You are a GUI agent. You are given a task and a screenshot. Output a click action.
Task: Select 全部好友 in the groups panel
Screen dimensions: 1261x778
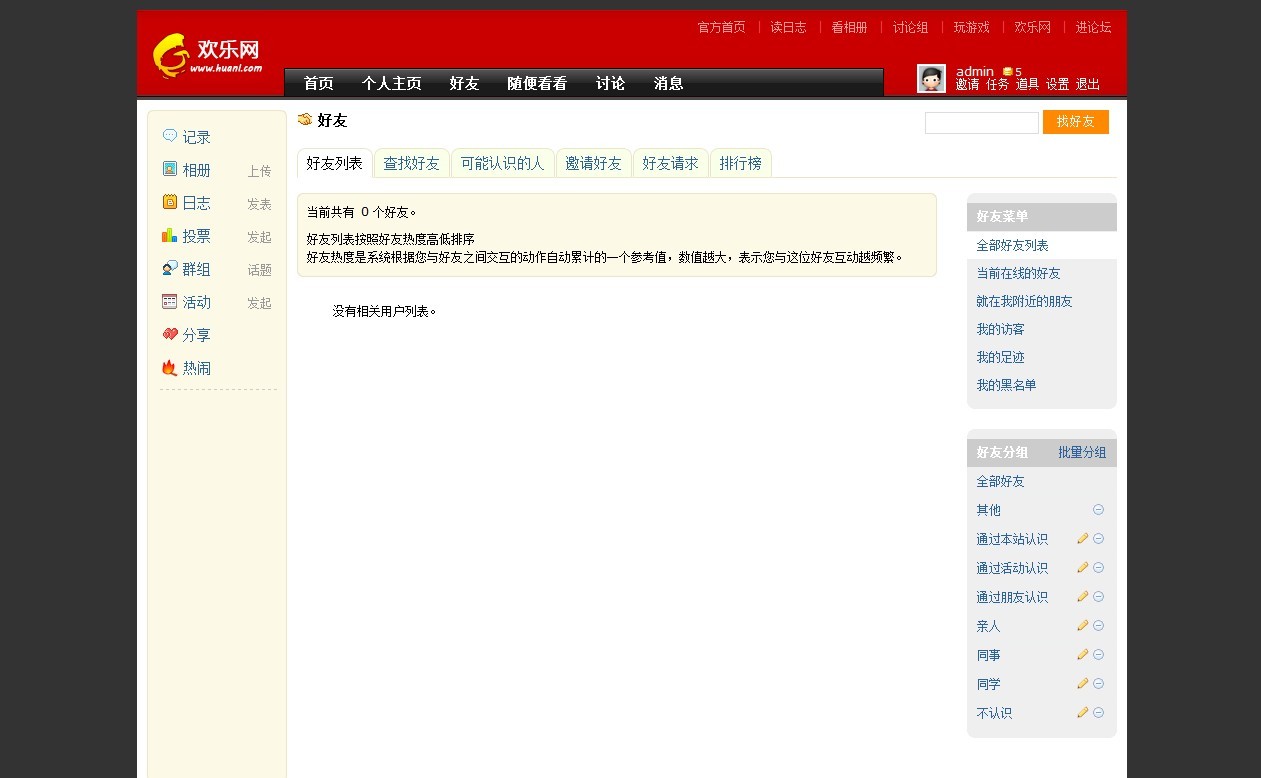click(1000, 481)
